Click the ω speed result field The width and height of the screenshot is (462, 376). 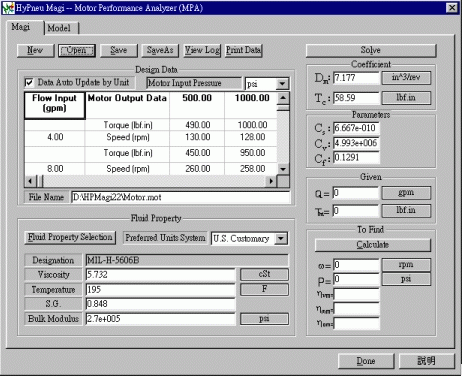coord(356,265)
